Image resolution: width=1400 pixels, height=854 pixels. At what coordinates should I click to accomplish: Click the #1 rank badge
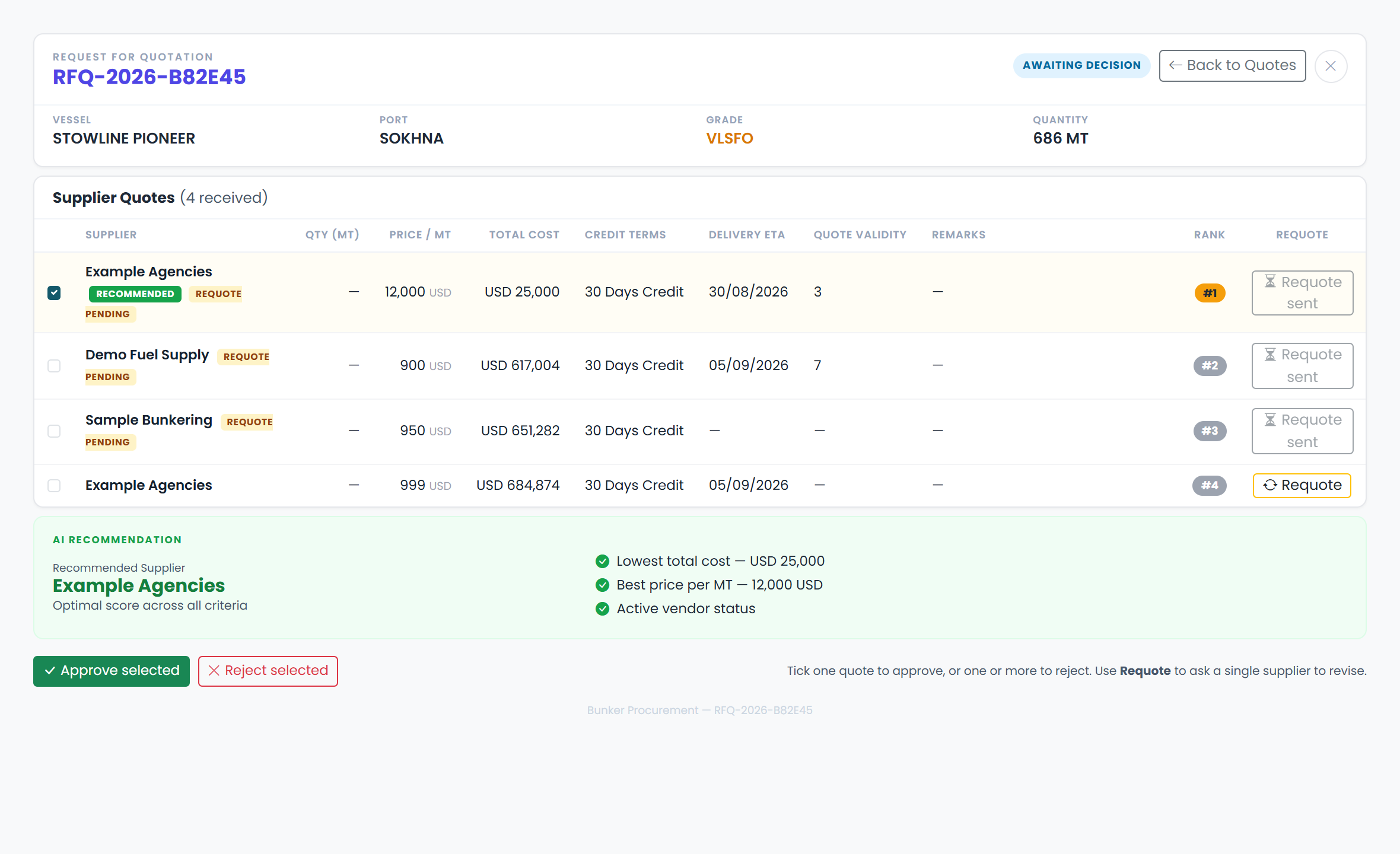tap(1210, 293)
